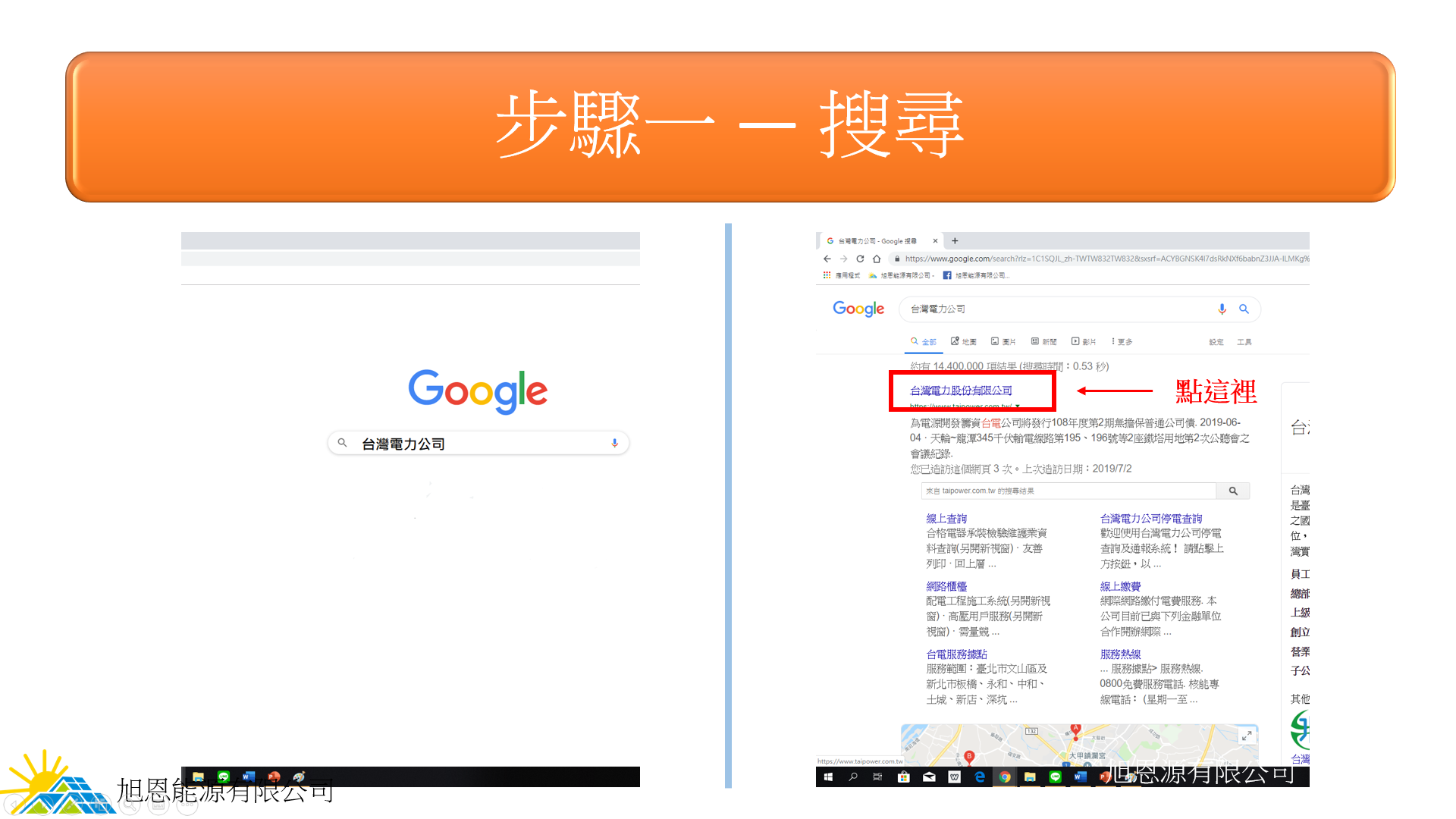Click the left Google homepage search field
1456x819 pixels.
[479, 443]
